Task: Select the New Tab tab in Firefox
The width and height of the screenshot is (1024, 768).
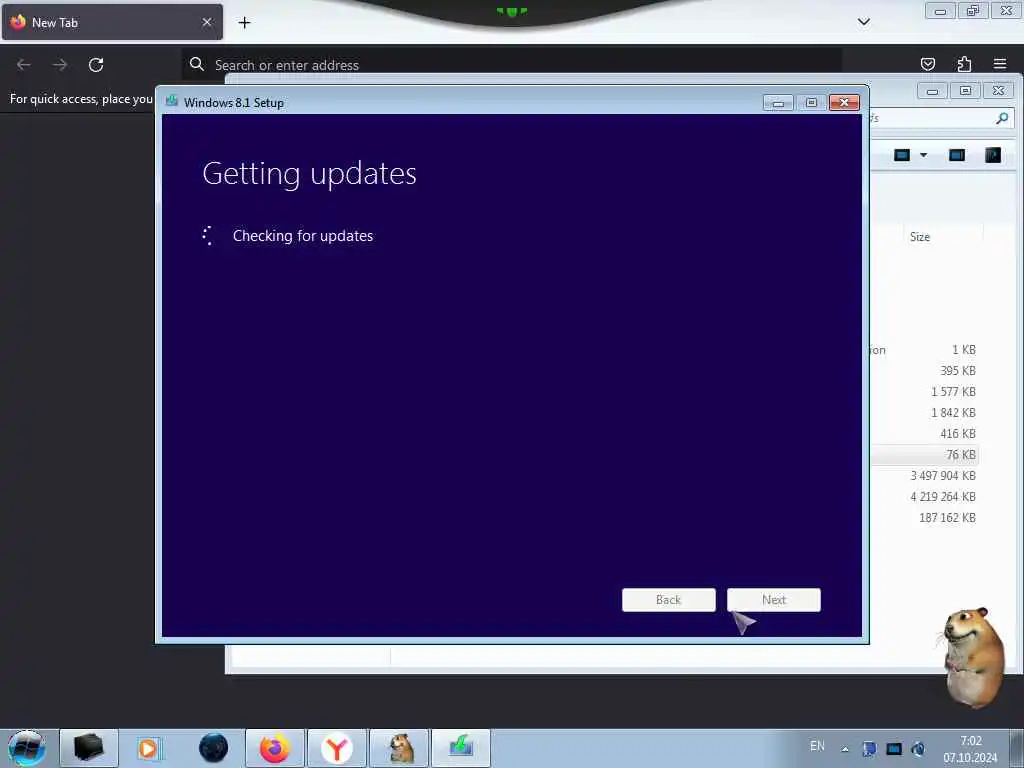Action: point(112,22)
